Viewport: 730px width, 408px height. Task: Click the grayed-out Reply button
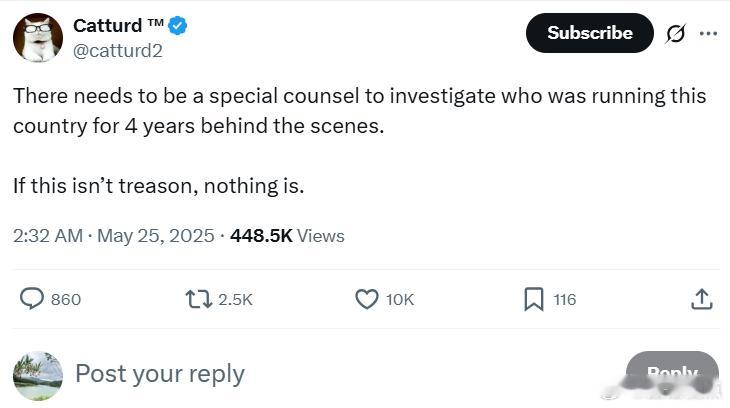672,373
